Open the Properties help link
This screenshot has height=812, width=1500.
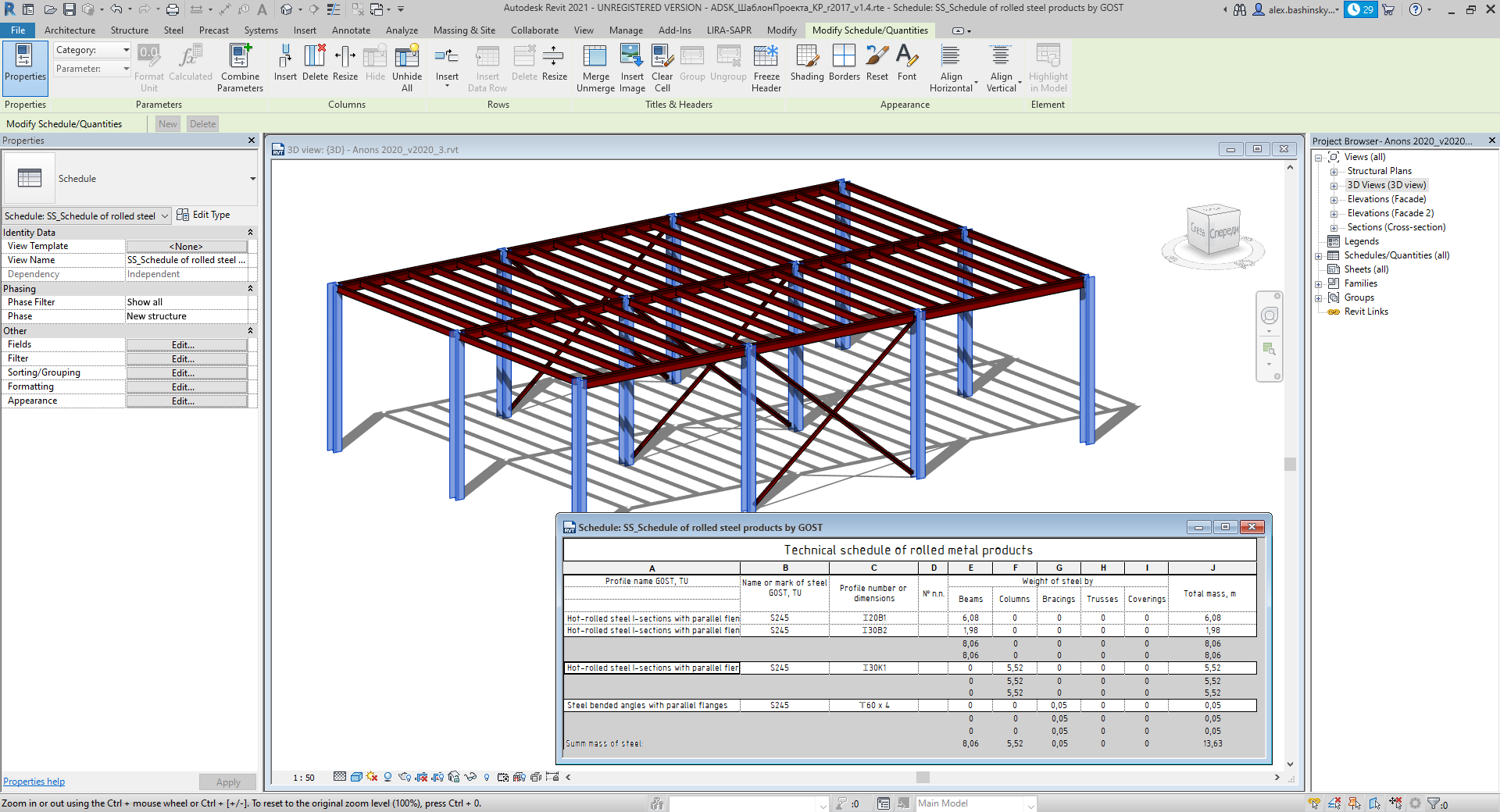point(34,782)
